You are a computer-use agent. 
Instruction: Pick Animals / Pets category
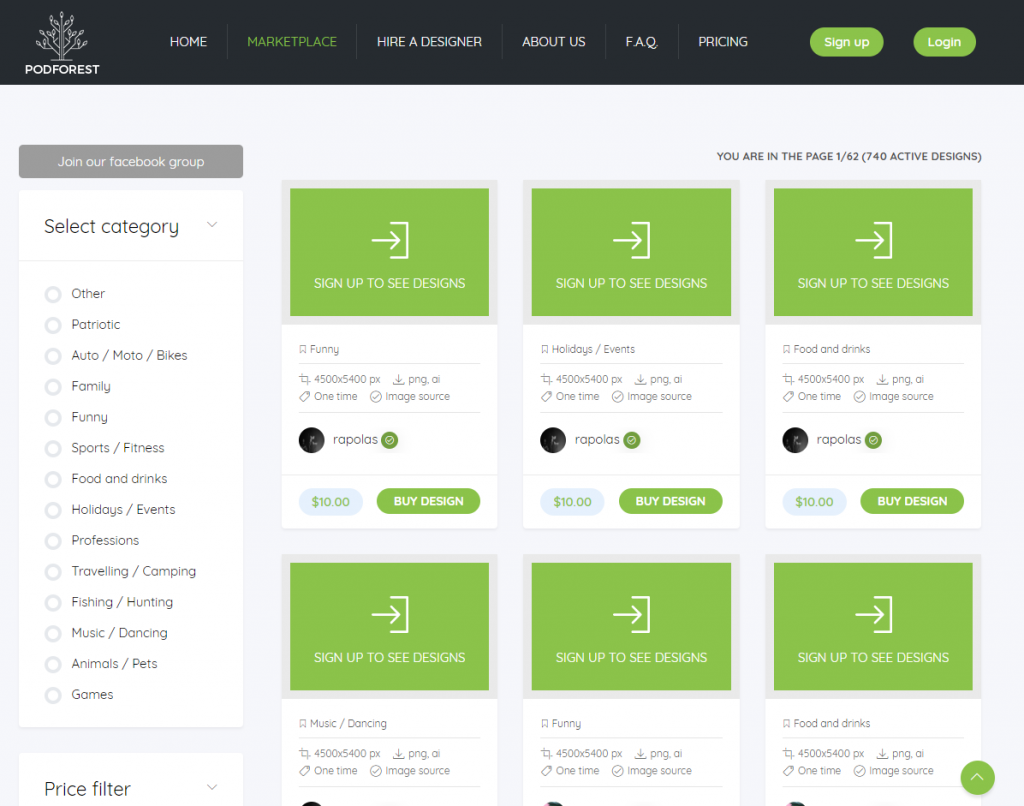[x=53, y=664]
